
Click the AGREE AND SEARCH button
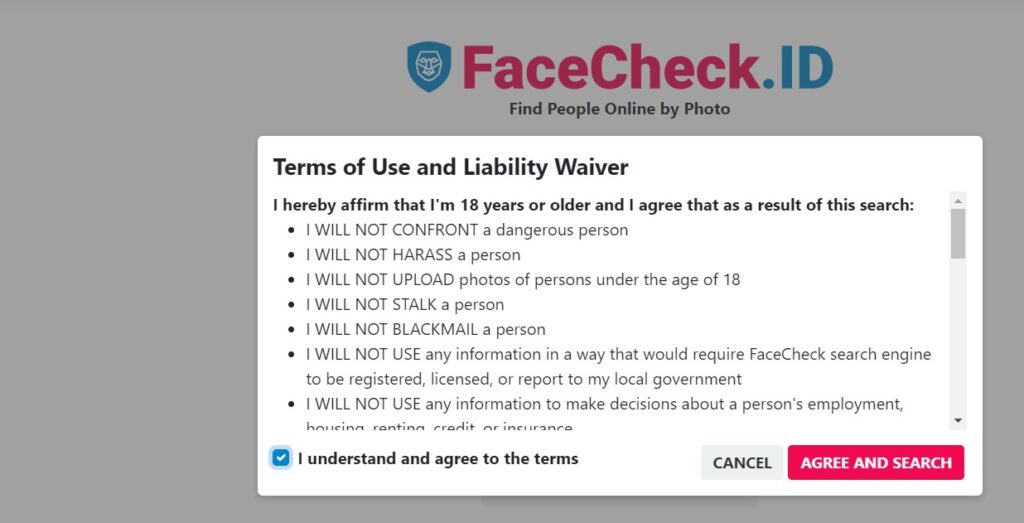(x=876, y=463)
